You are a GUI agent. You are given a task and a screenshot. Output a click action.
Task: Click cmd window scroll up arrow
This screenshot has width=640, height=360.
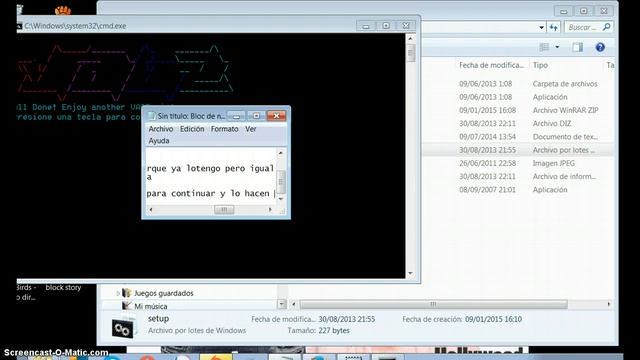coord(411,38)
